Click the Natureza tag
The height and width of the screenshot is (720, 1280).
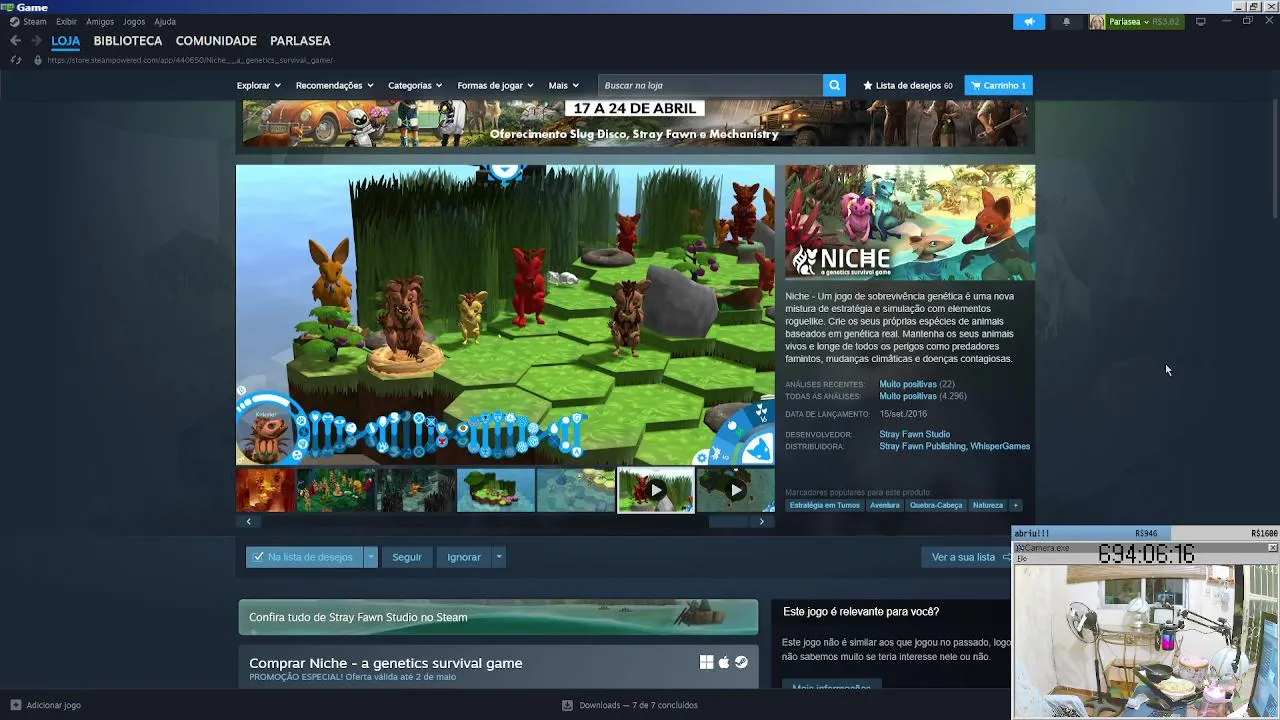point(988,505)
